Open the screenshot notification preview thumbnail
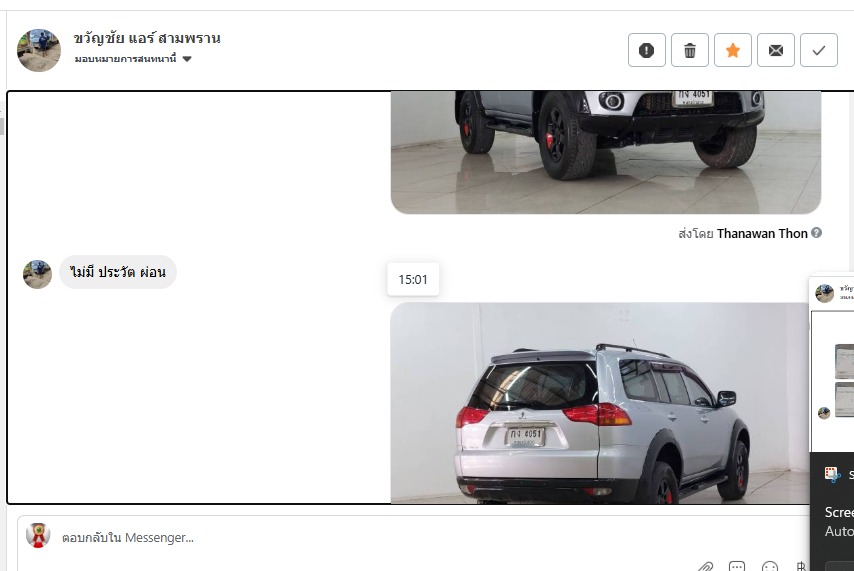 click(832, 363)
